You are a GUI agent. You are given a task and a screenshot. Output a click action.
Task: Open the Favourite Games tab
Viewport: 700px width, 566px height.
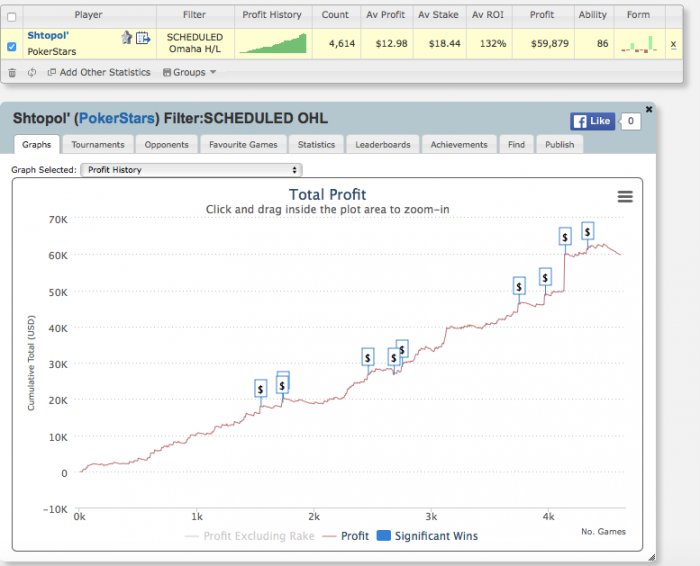(243, 145)
